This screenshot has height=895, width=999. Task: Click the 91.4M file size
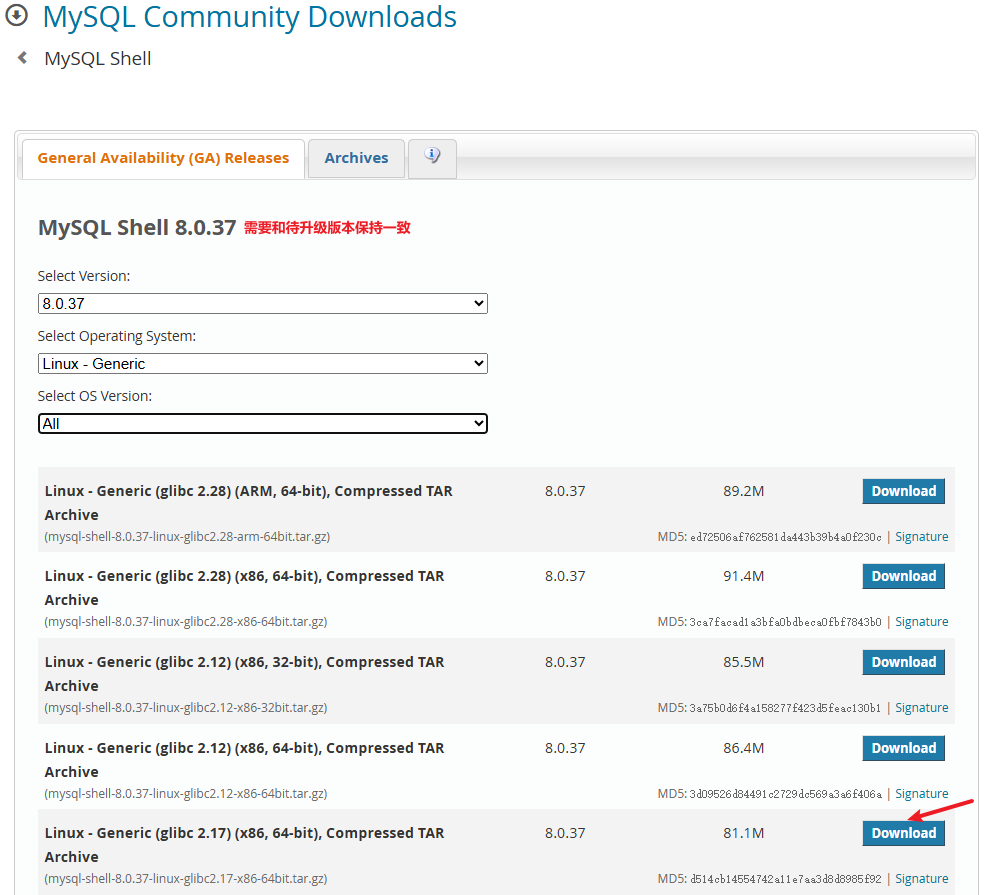pos(743,576)
